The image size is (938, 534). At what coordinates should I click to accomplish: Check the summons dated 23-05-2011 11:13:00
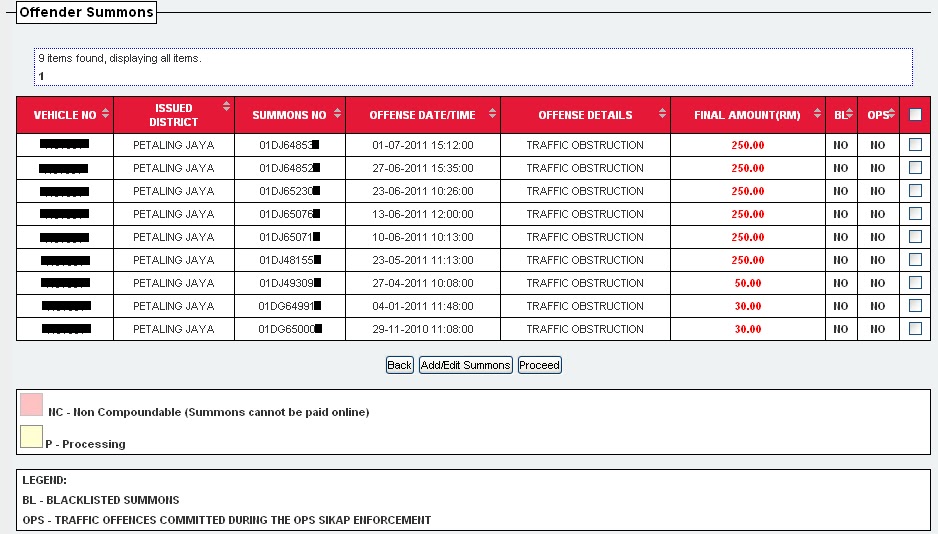click(915, 260)
